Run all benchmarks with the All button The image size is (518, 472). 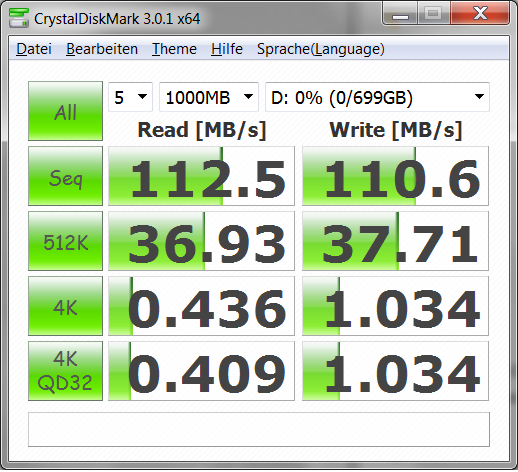[x=65, y=111]
